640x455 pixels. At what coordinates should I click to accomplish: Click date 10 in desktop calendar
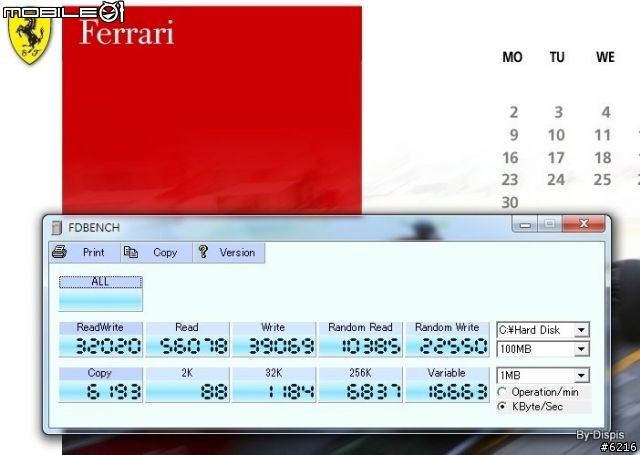556,135
